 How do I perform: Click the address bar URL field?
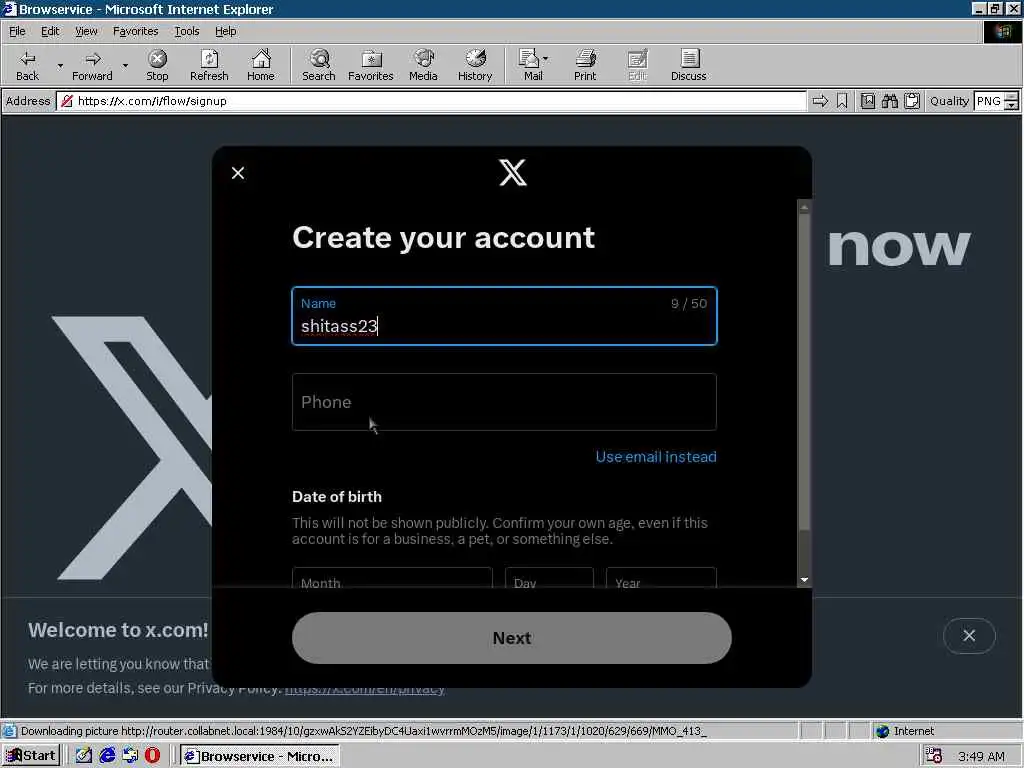coord(431,101)
